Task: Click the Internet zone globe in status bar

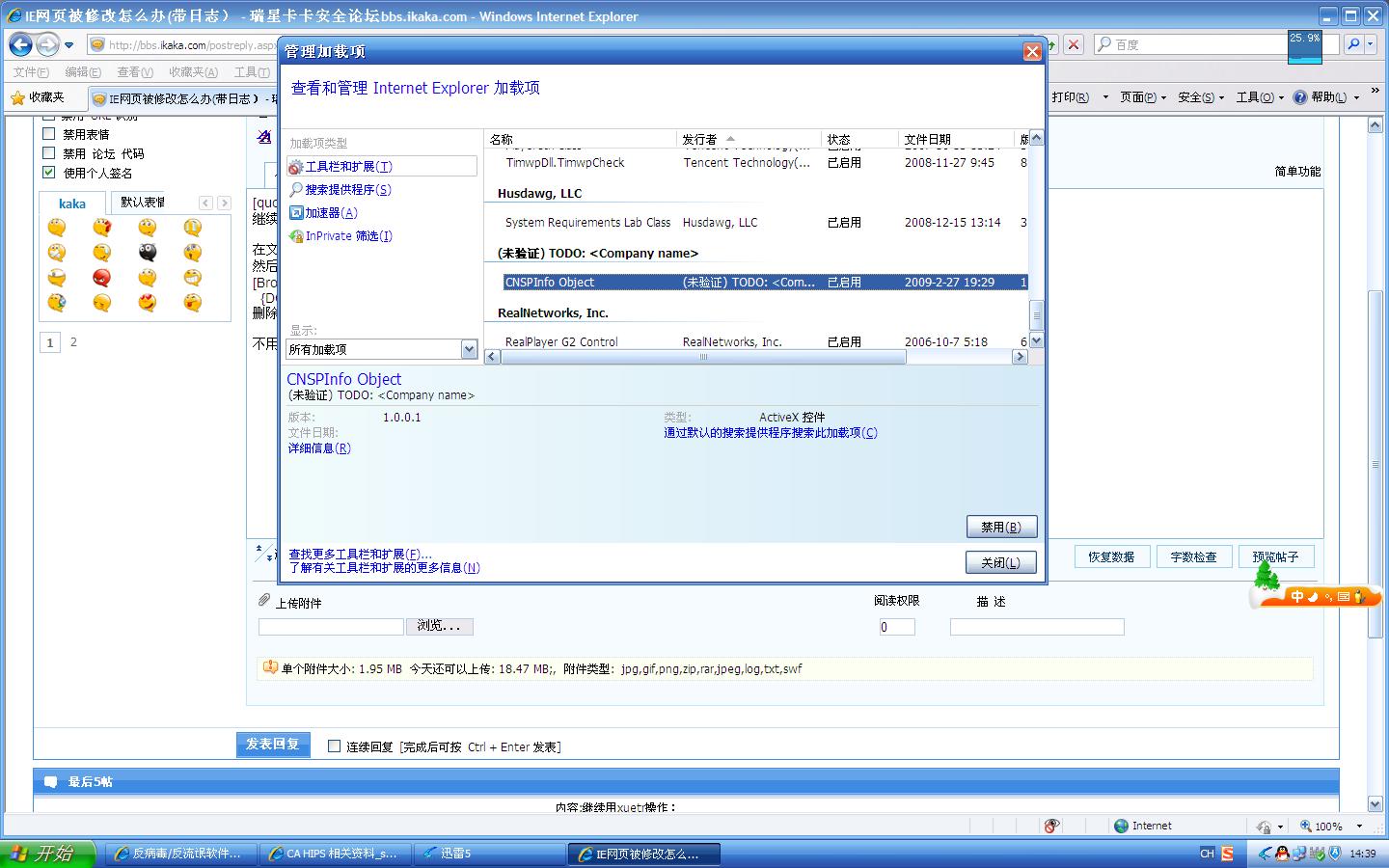Action: point(1121,827)
